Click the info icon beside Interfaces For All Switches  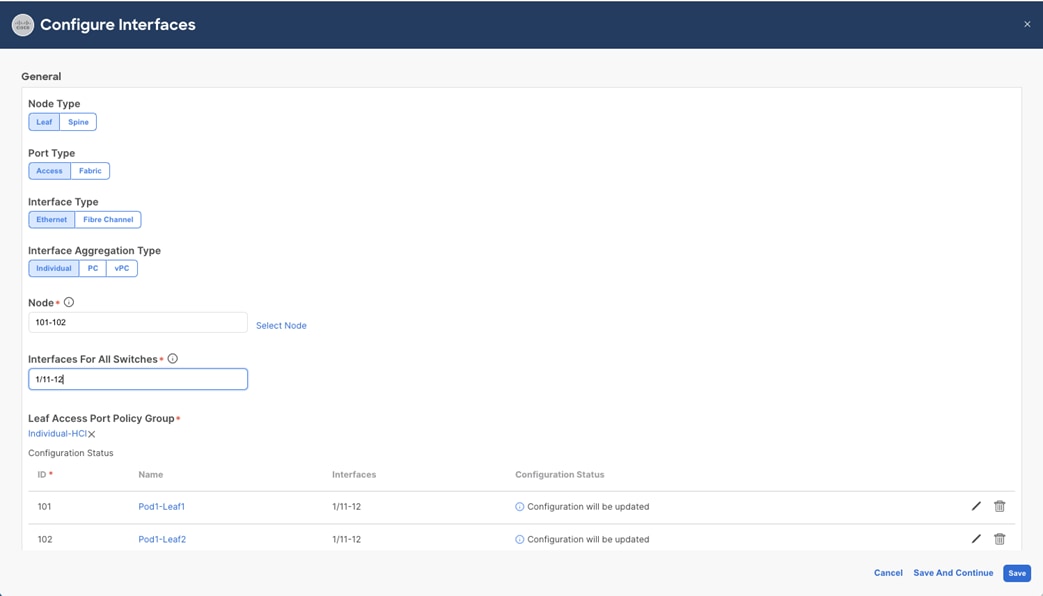[x=171, y=357]
